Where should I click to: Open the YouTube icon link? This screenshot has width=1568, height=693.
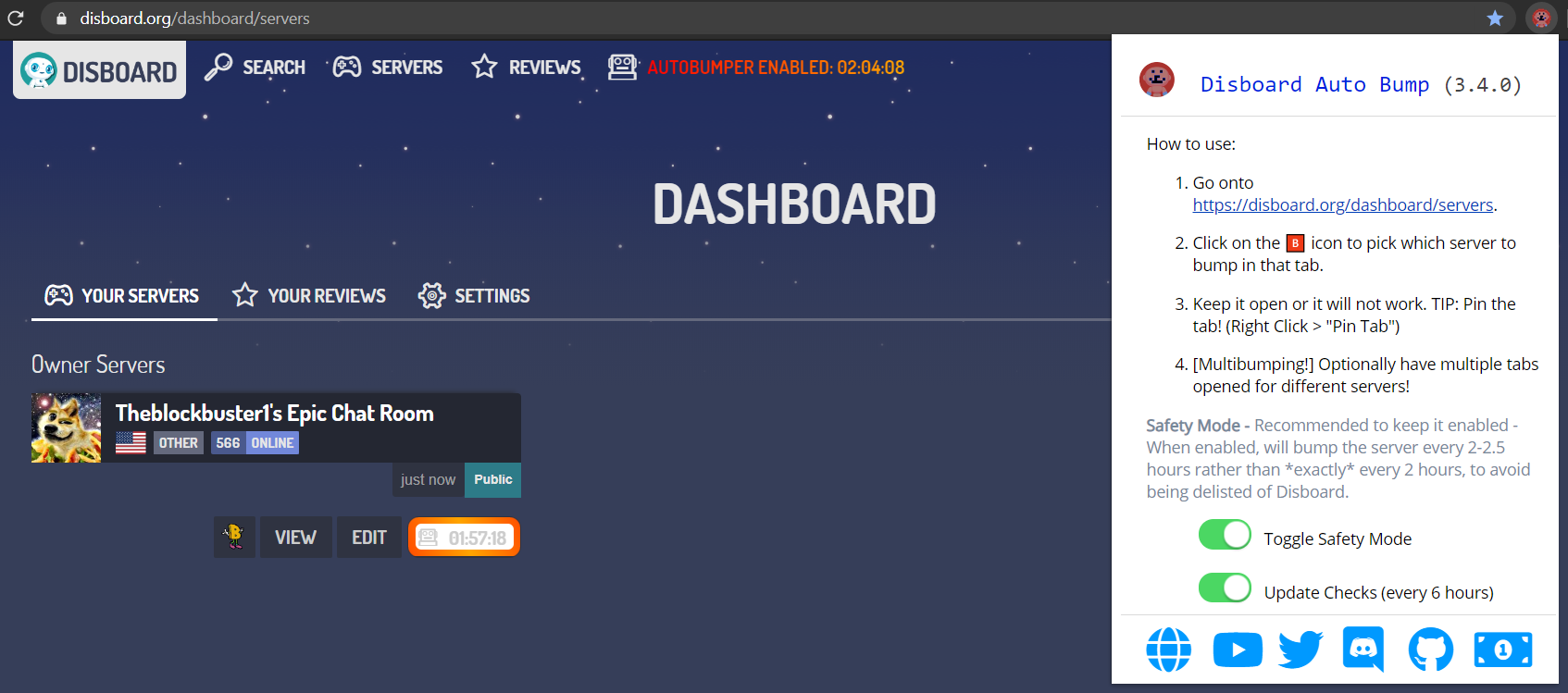pyautogui.click(x=1238, y=650)
